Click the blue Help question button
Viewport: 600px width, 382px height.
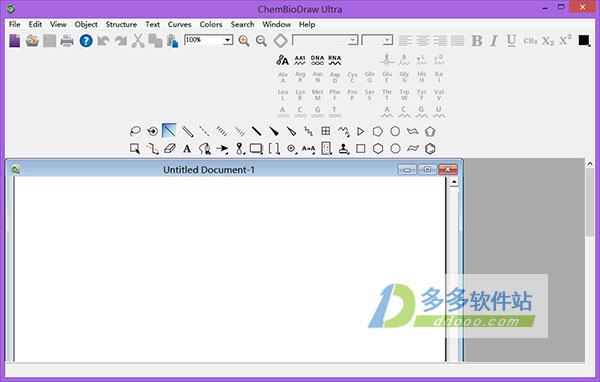click(x=86, y=41)
